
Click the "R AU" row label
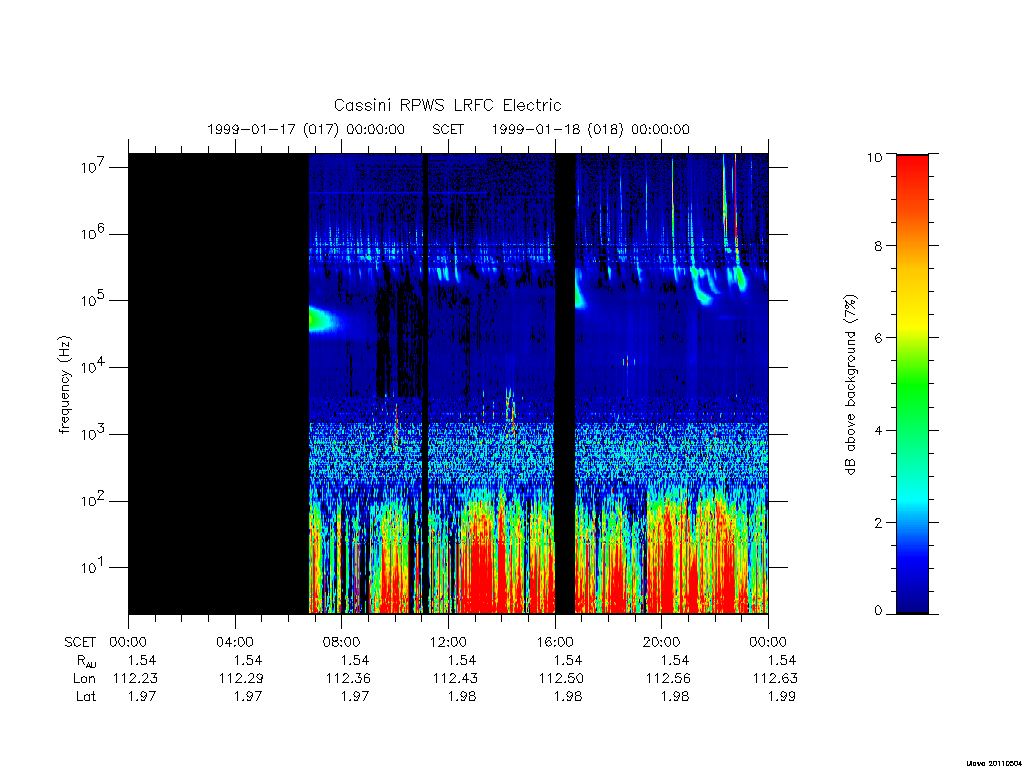tap(86, 661)
